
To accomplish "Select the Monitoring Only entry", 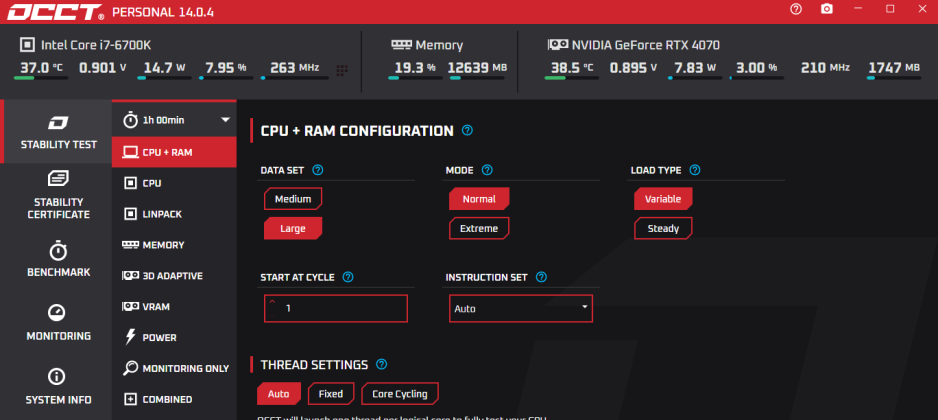I will (174, 368).
